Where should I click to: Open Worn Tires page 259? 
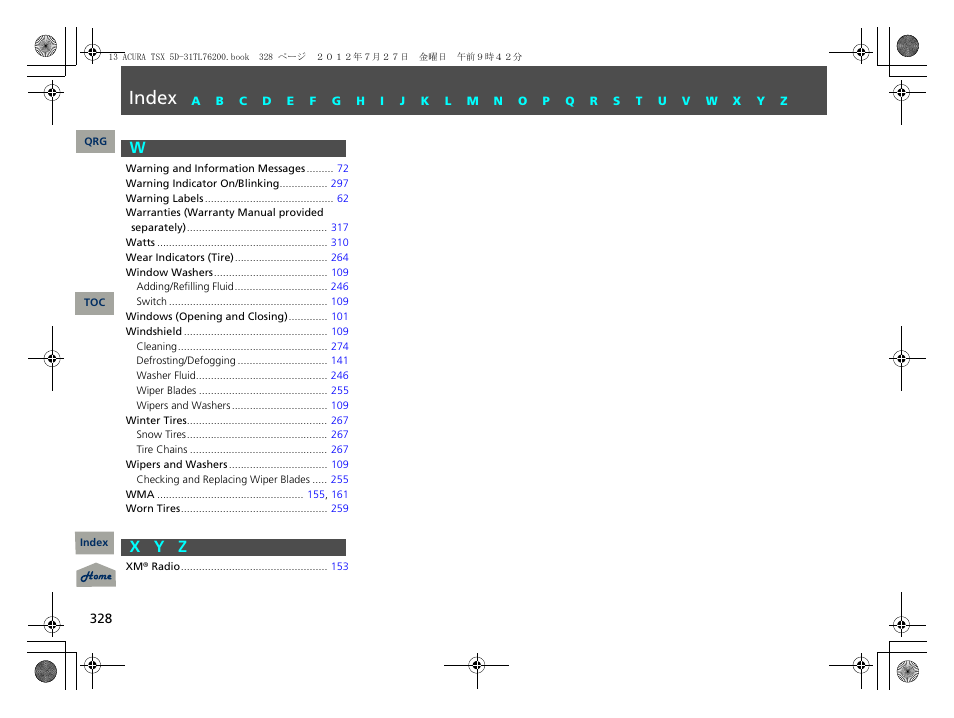[339, 509]
